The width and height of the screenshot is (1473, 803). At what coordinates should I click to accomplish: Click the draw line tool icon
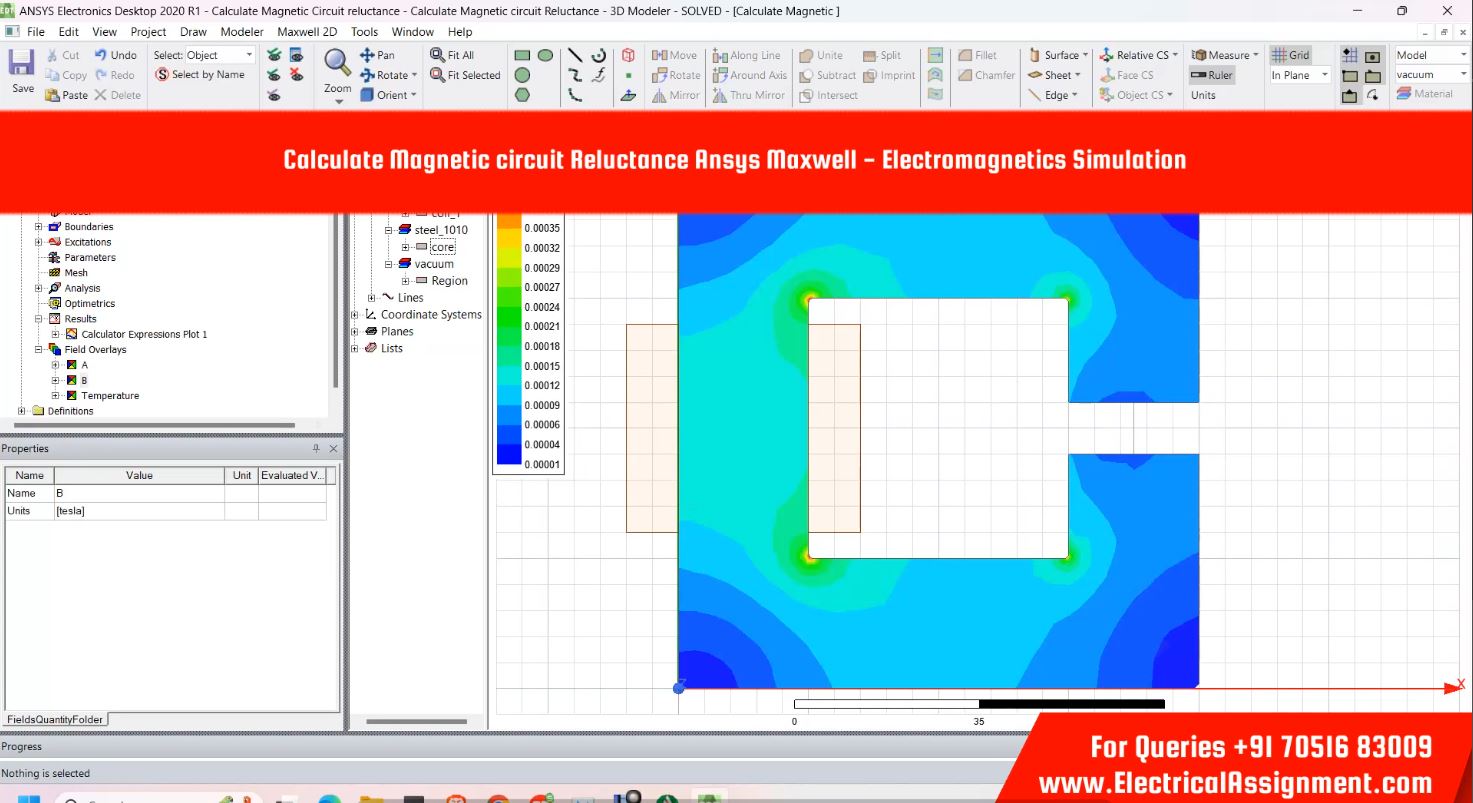point(575,55)
